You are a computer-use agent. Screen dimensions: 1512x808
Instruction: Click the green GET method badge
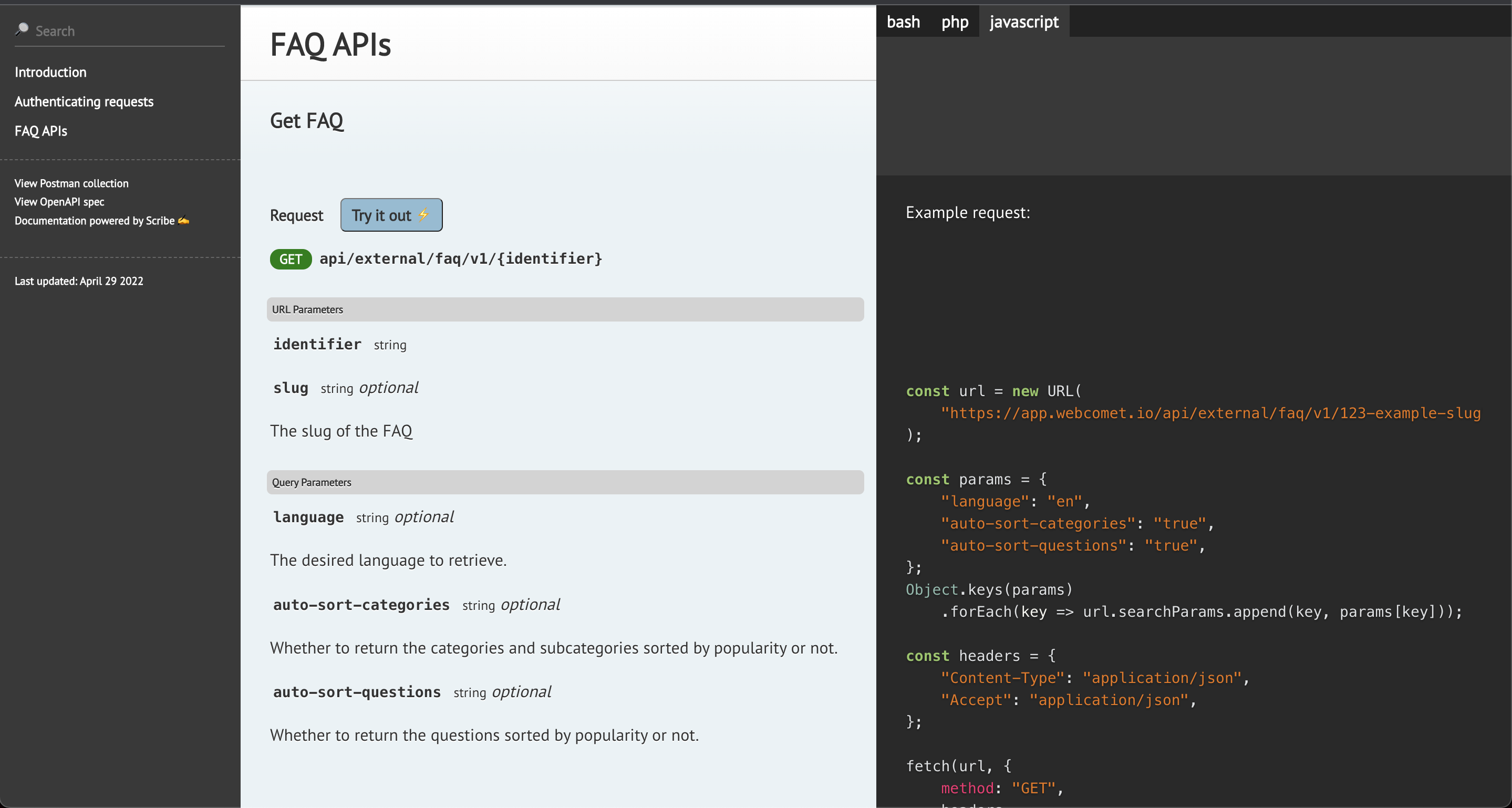point(291,260)
